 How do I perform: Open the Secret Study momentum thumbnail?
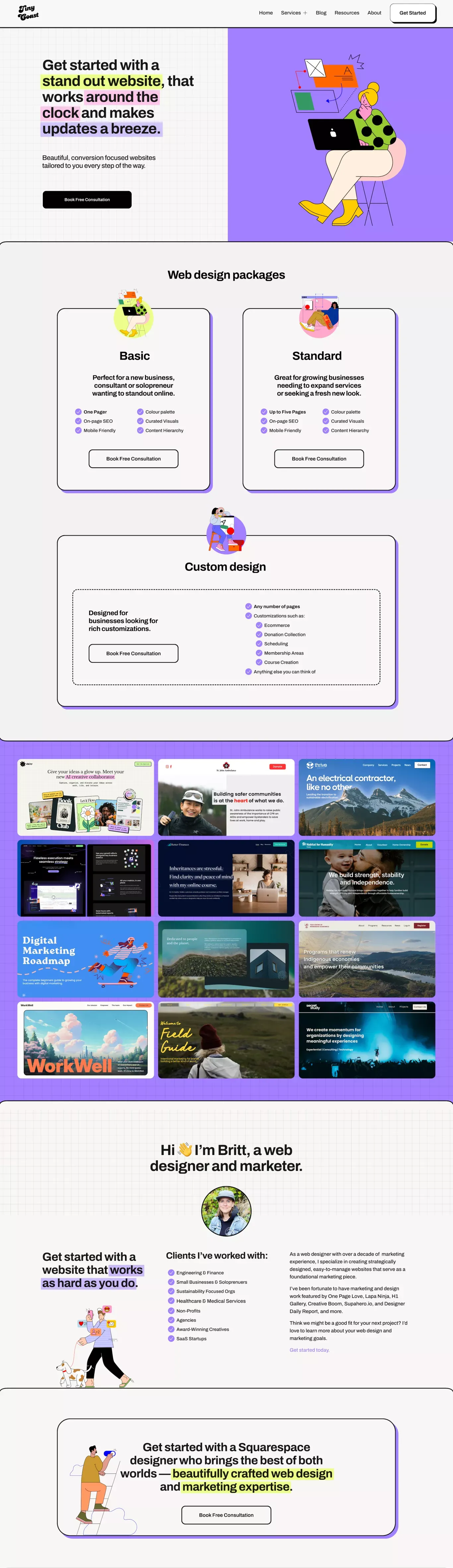(366, 1040)
